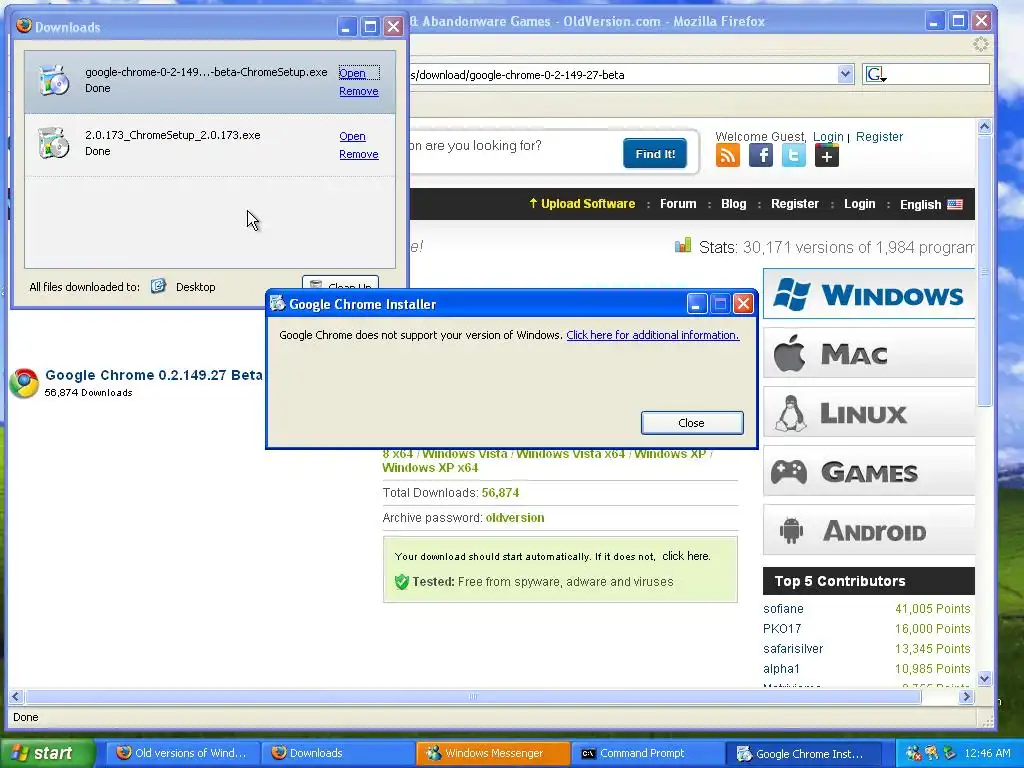1024x768 pixels.
Task: Click the sofiane contributor name
Action: 783,609
